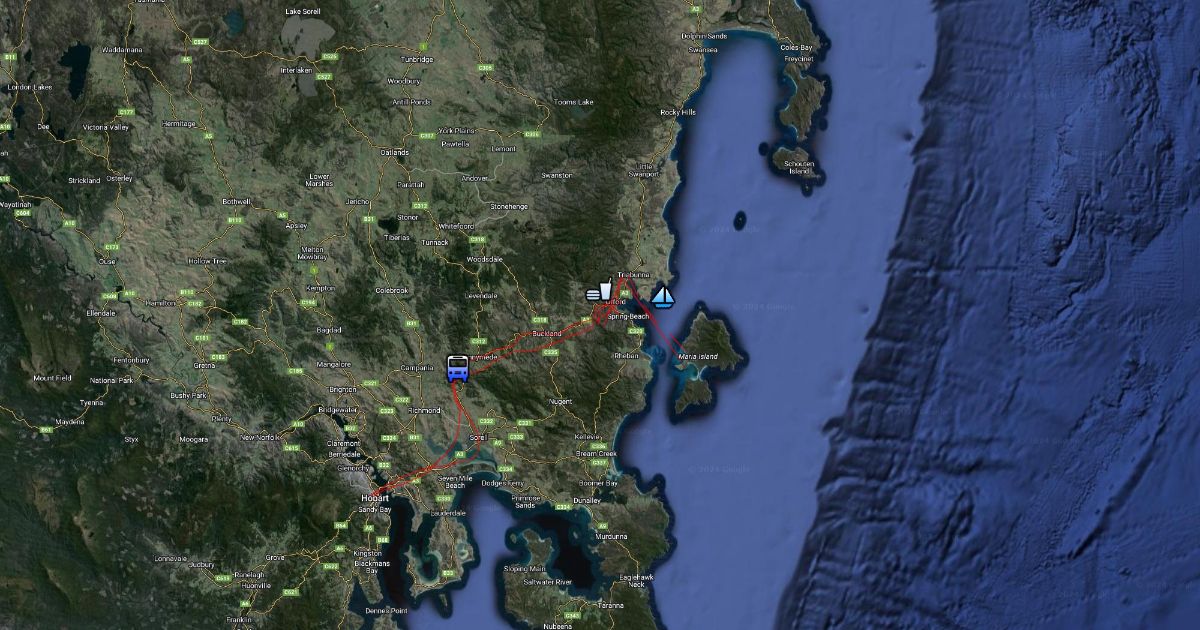The width and height of the screenshot is (1200, 630).
Task: Click the Hobart city label
Action: click(x=376, y=497)
